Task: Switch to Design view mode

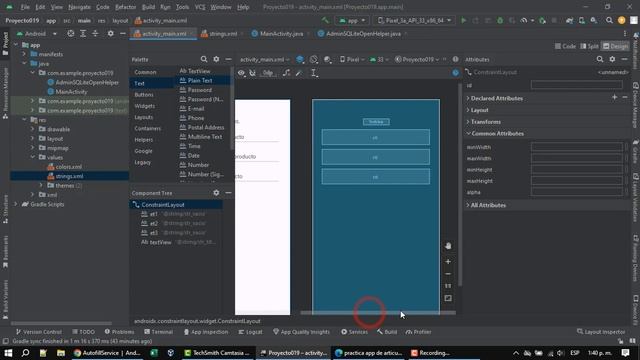Action: coord(616,46)
